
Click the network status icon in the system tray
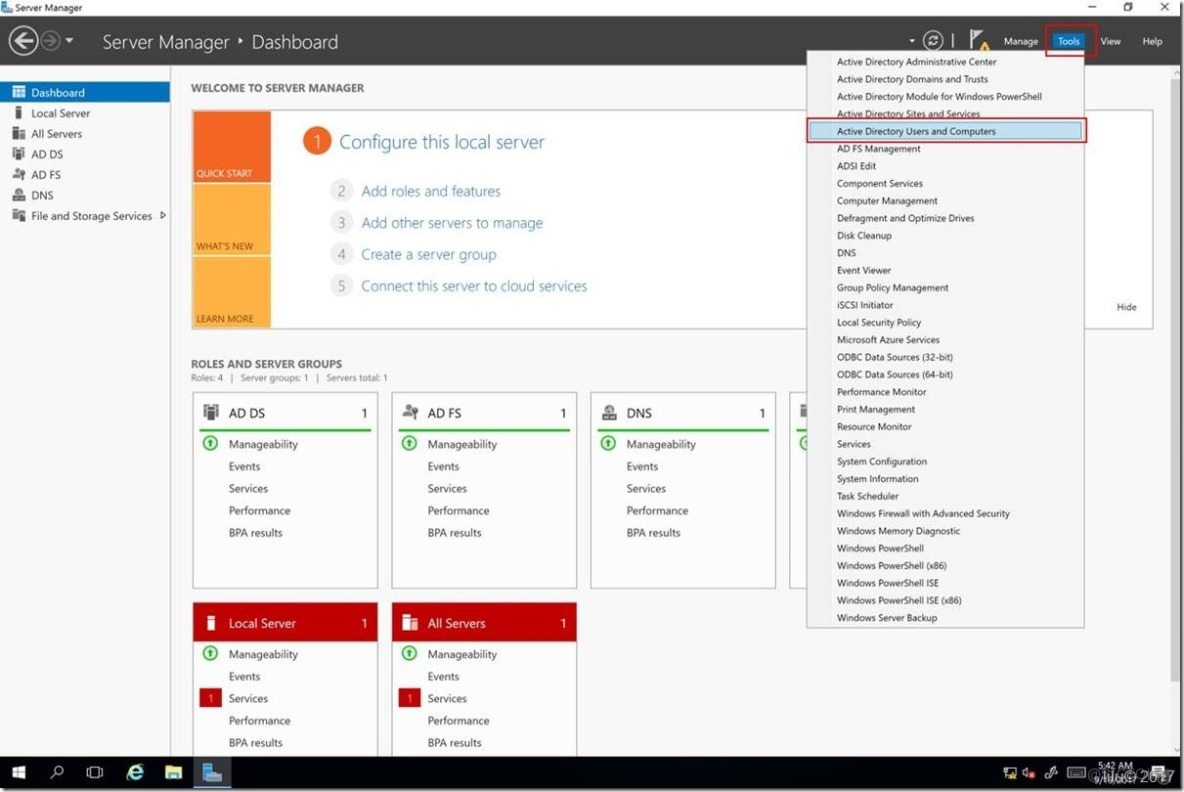pos(1008,772)
